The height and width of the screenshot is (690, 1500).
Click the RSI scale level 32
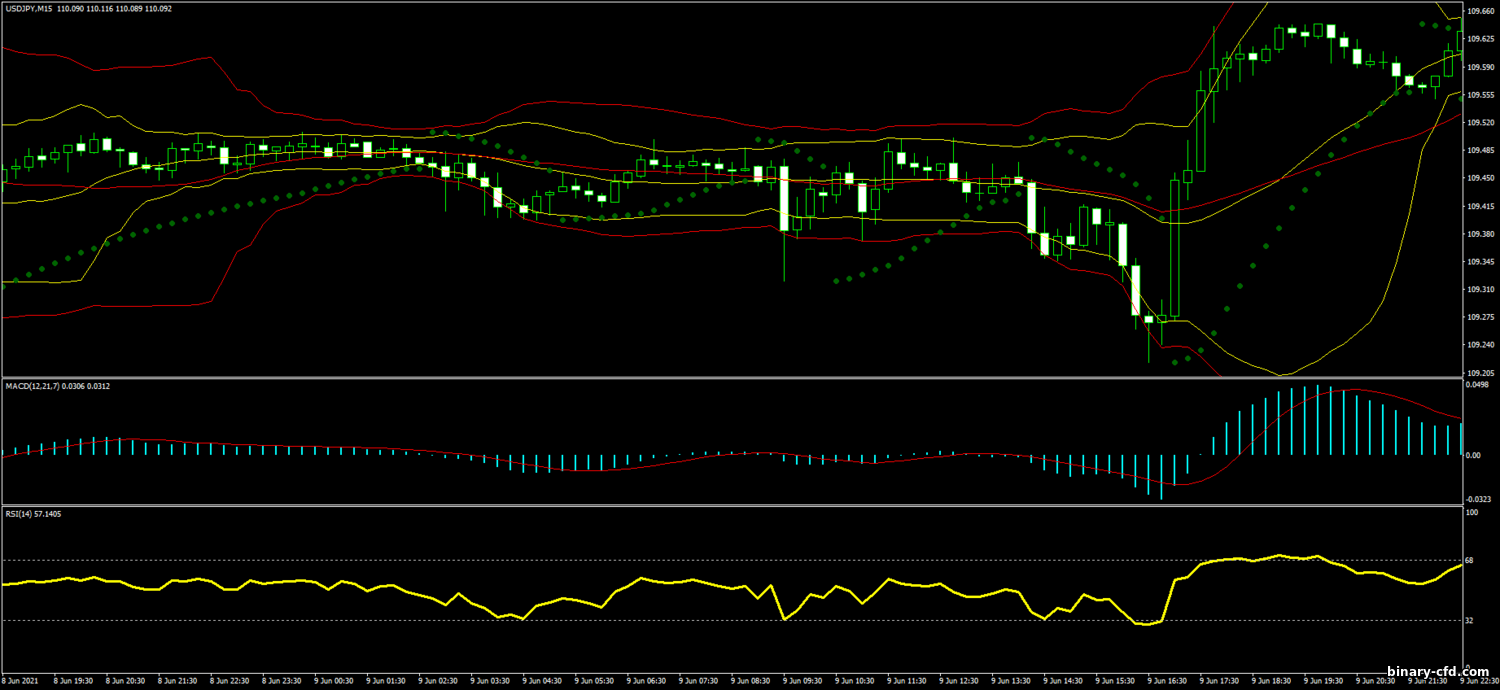[1471, 621]
